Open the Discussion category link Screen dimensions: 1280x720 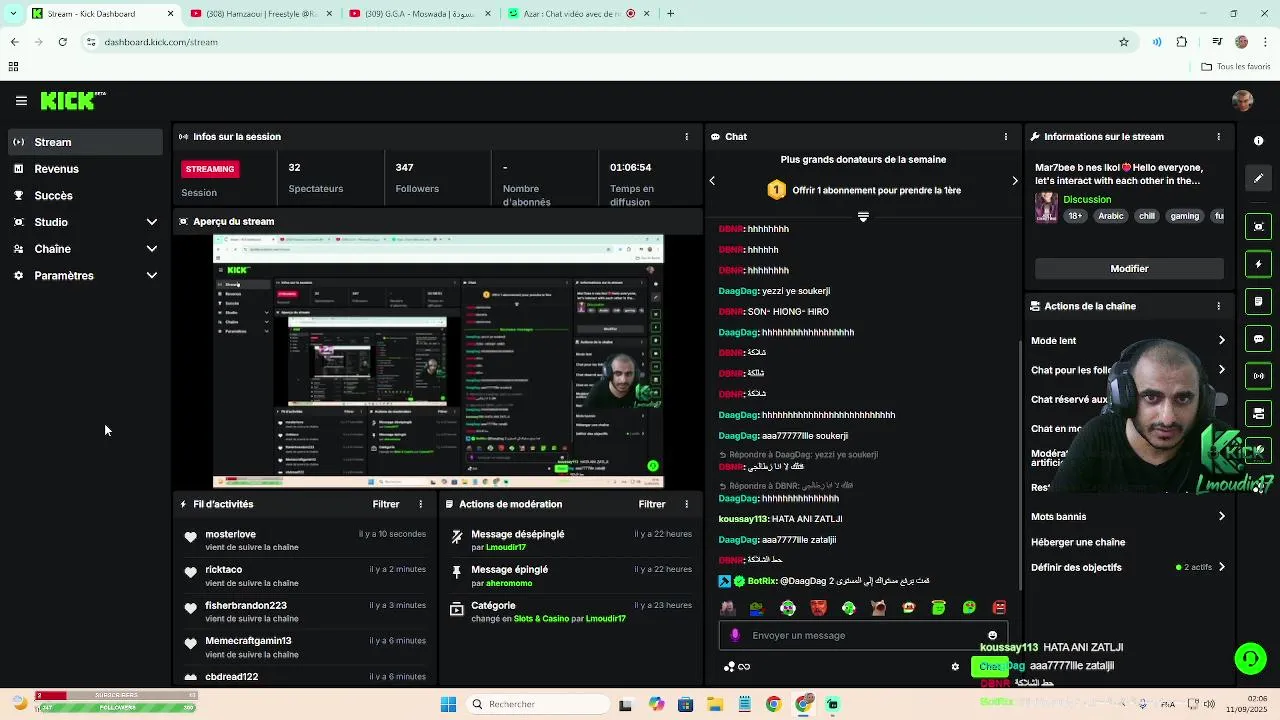click(x=1087, y=200)
